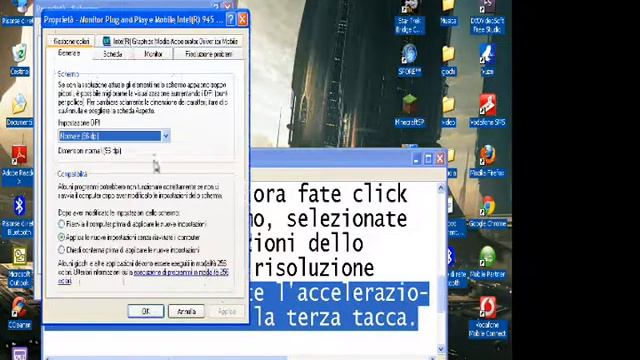Switch to the Monitor tab
The height and width of the screenshot is (360, 640).
point(153,54)
